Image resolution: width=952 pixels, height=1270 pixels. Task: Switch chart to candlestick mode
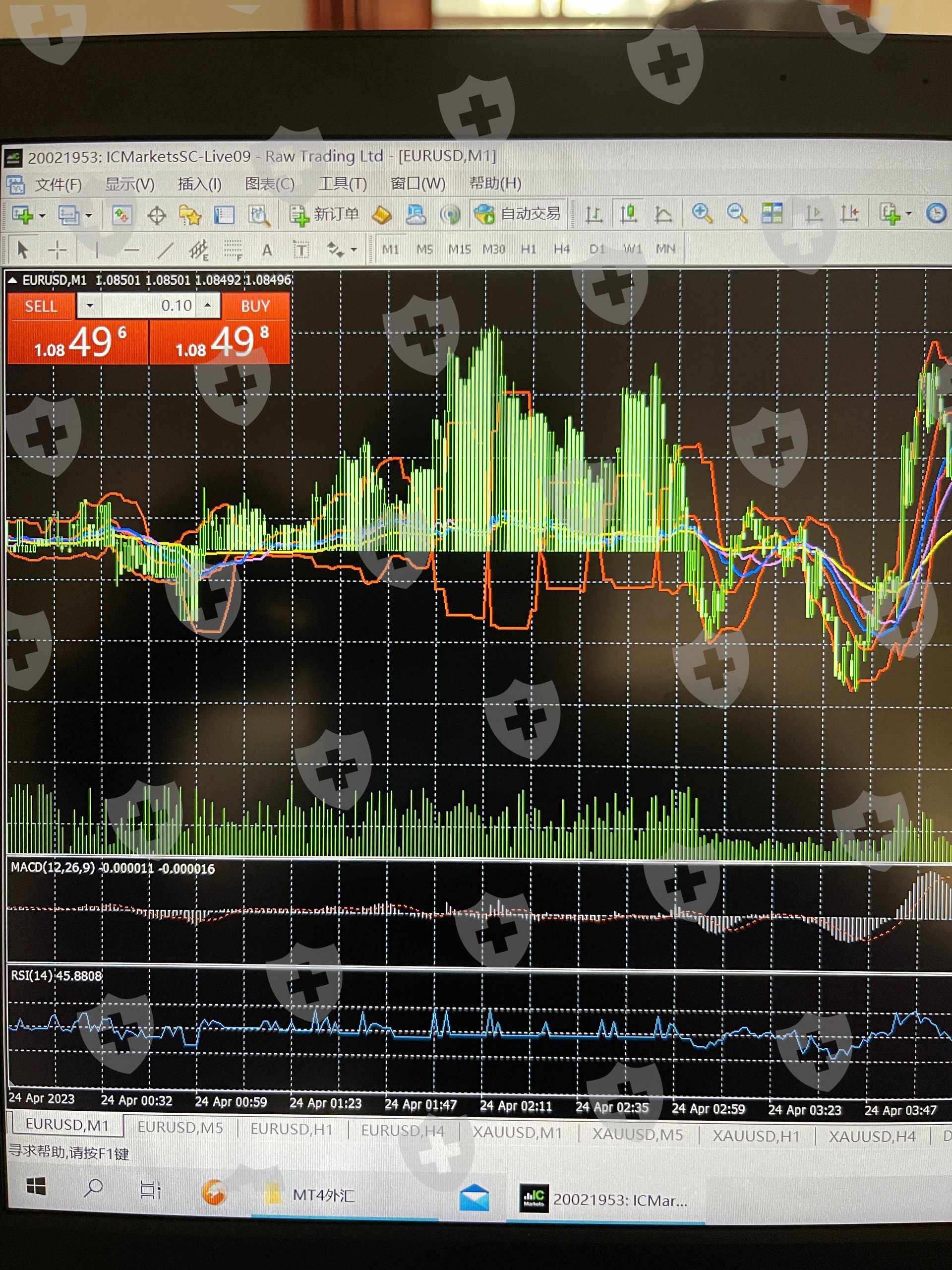tap(628, 214)
